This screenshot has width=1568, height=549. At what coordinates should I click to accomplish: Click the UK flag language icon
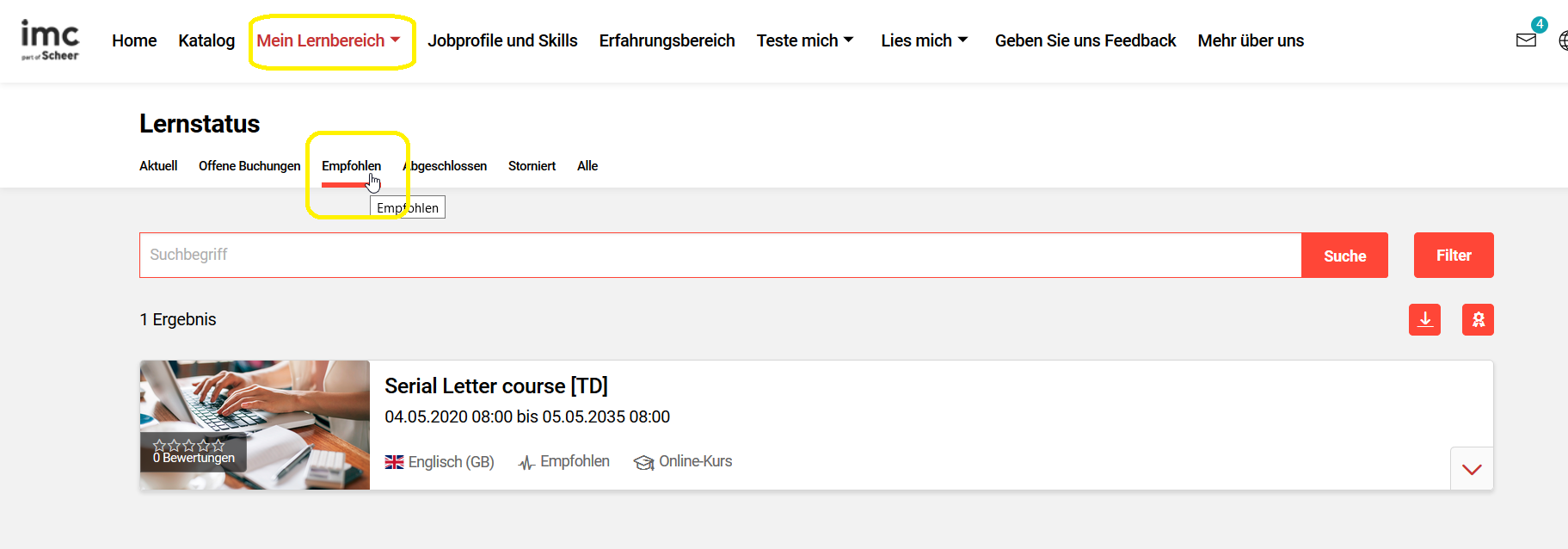point(394,462)
